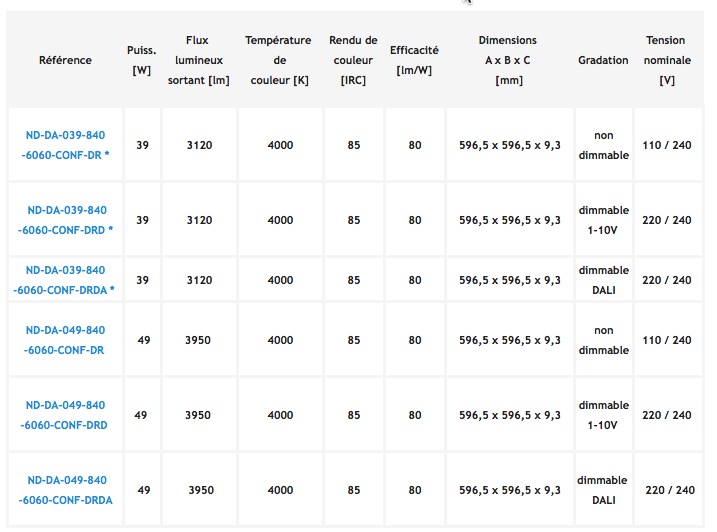The height and width of the screenshot is (532, 717).
Task: Select 'dimmable DALI' in the 049 CONF-DRDA row
Action: 603,490
